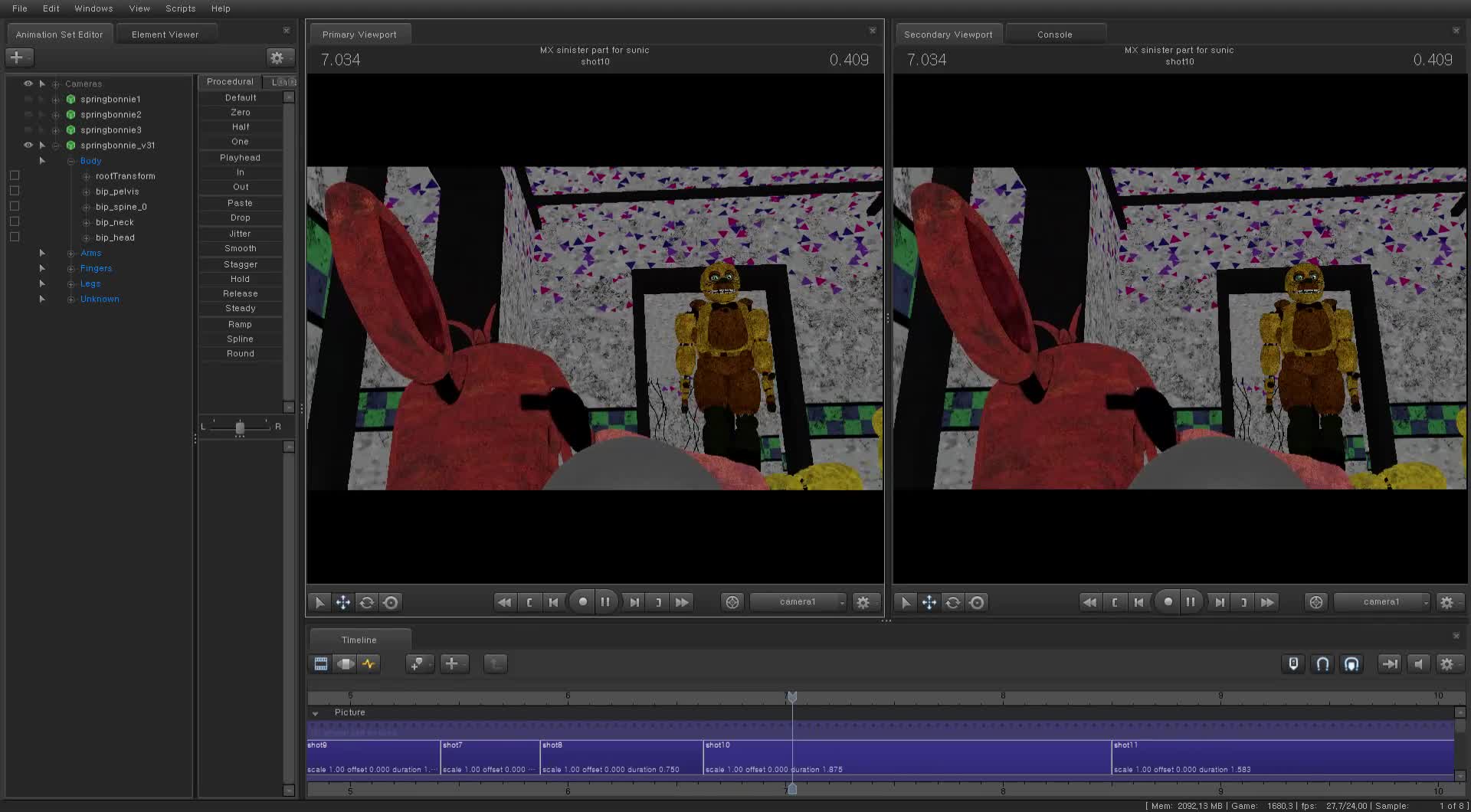Click the Jitter preset button
Image resolution: width=1471 pixels, height=812 pixels.
[241, 234]
